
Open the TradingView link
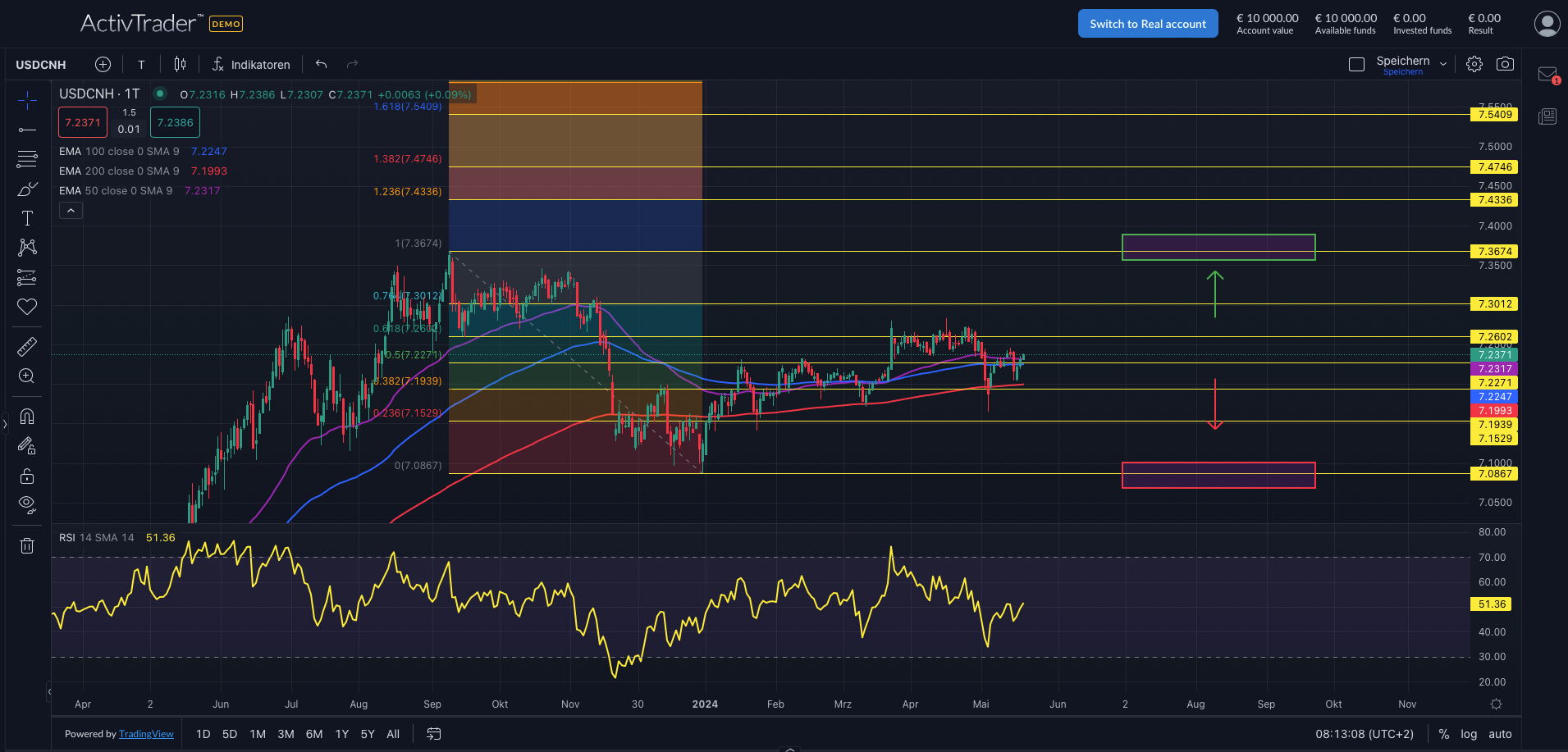pyautogui.click(x=146, y=733)
